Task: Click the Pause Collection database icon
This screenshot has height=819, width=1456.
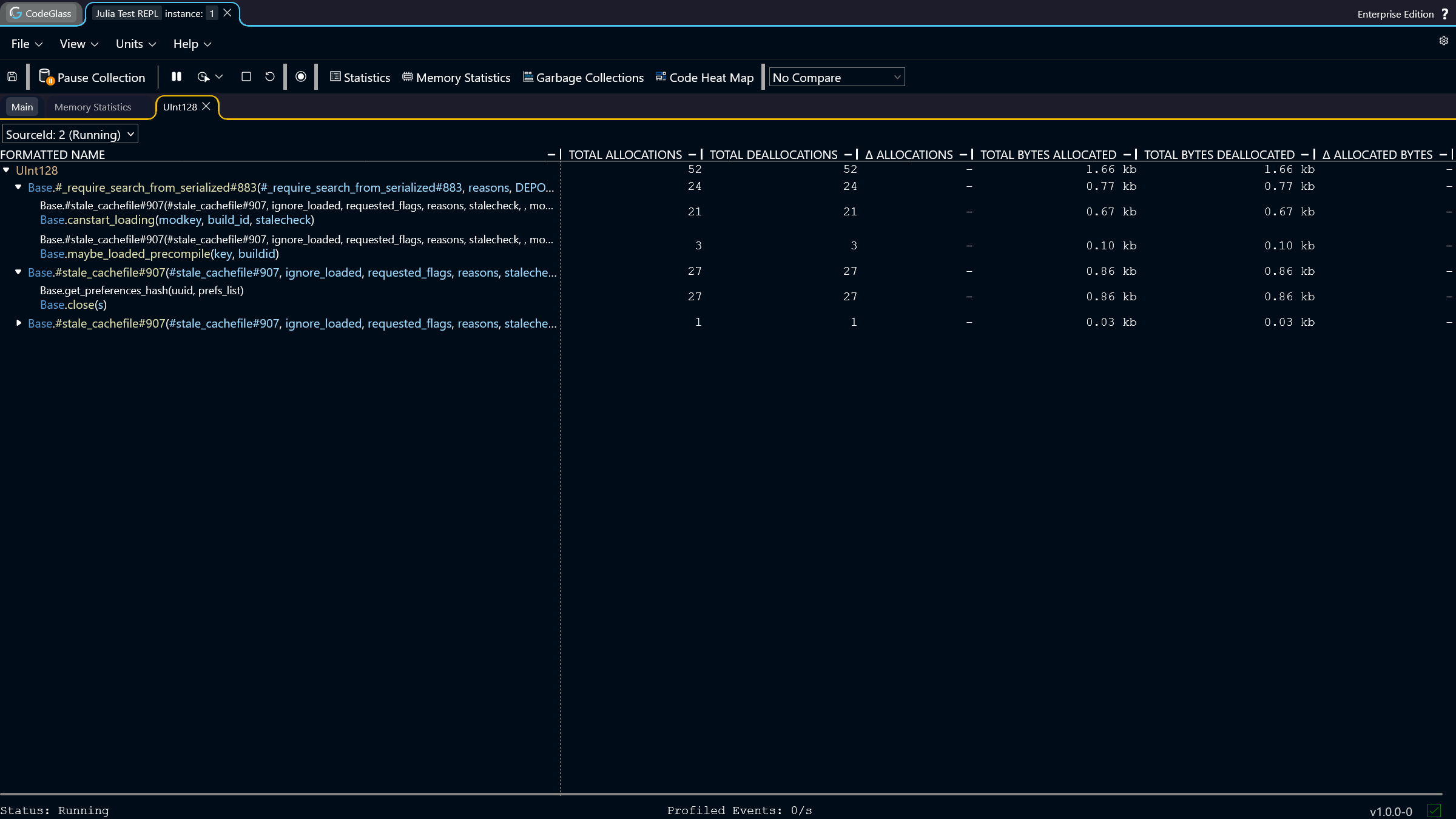Action: pos(46,77)
